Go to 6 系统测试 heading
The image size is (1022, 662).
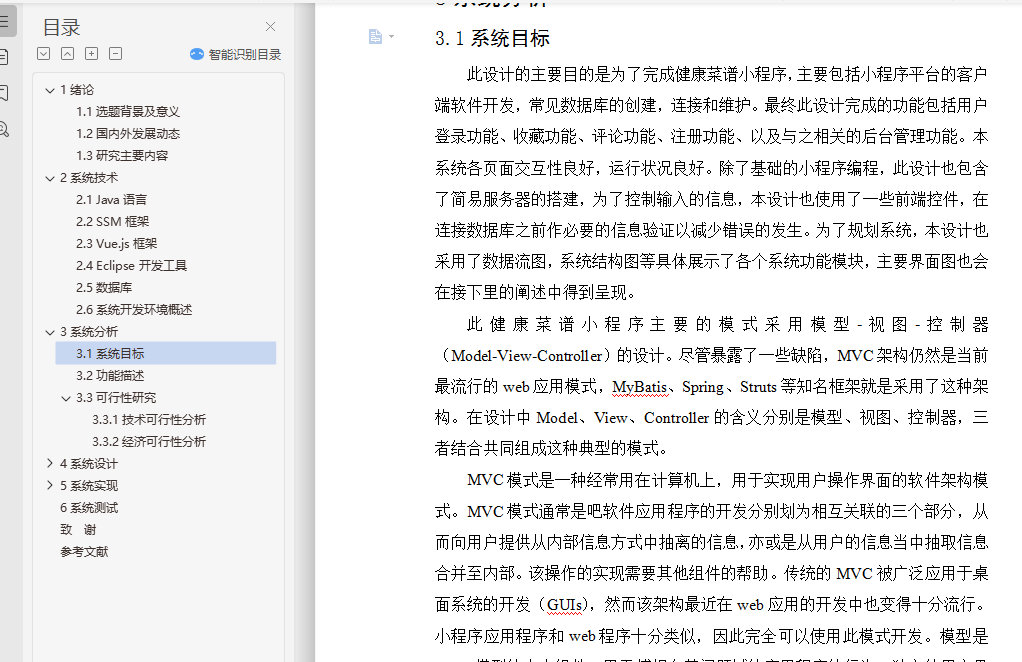tap(89, 508)
